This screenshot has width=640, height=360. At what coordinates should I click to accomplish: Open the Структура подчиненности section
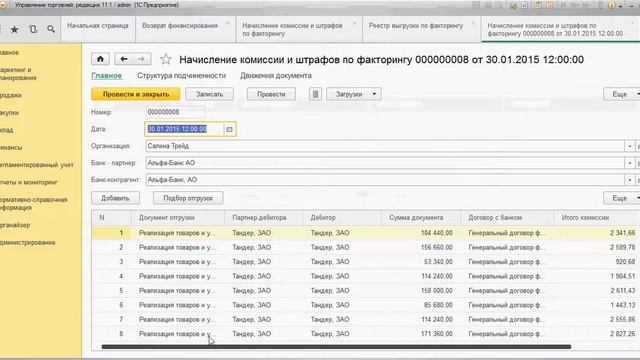click(181, 76)
